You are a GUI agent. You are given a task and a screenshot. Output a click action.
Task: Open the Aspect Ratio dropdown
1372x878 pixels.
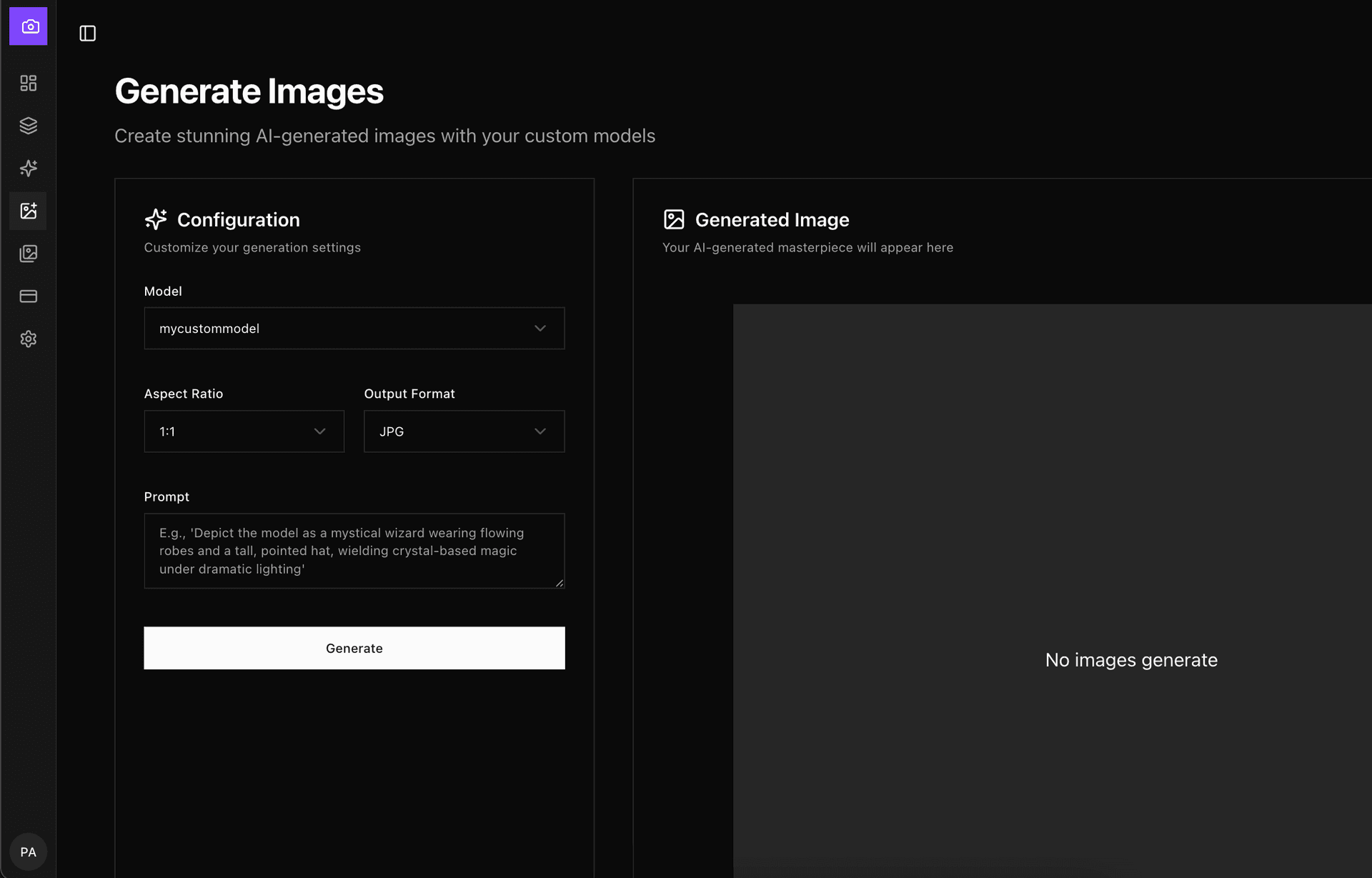tap(244, 431)
